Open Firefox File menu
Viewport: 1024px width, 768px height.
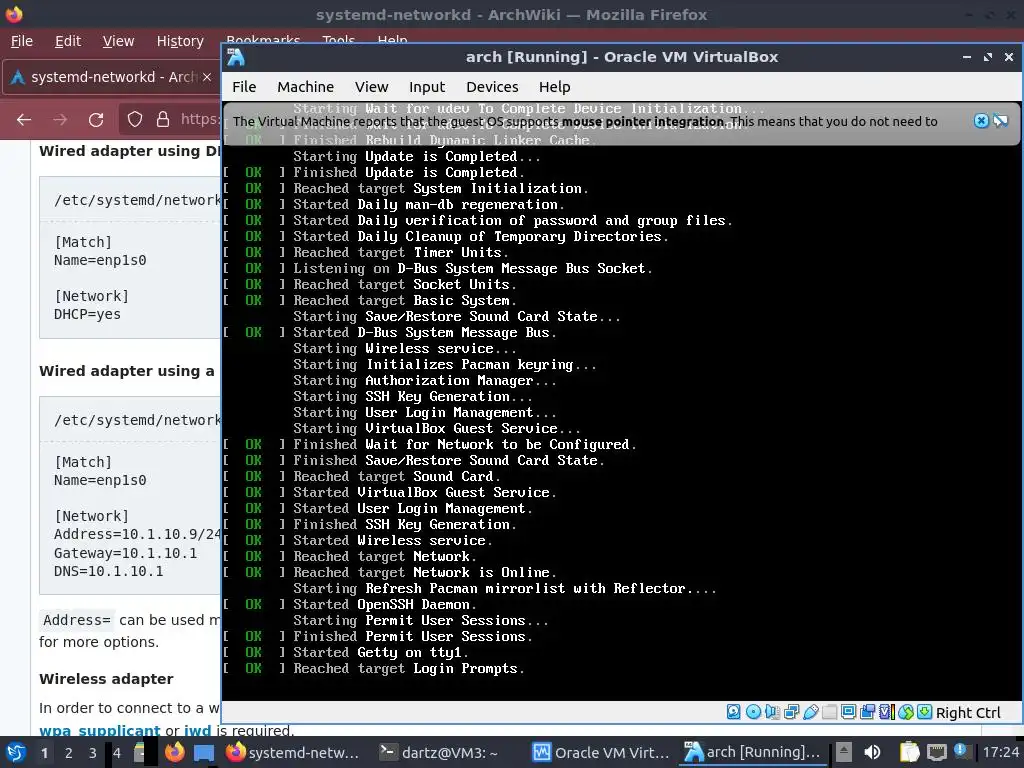22,41
